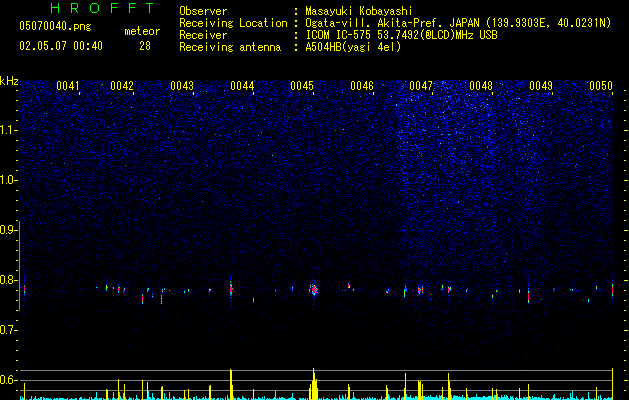629x400 pixels.
Task: Select the file name 05070040.png
Action: [x=55, y=26]
